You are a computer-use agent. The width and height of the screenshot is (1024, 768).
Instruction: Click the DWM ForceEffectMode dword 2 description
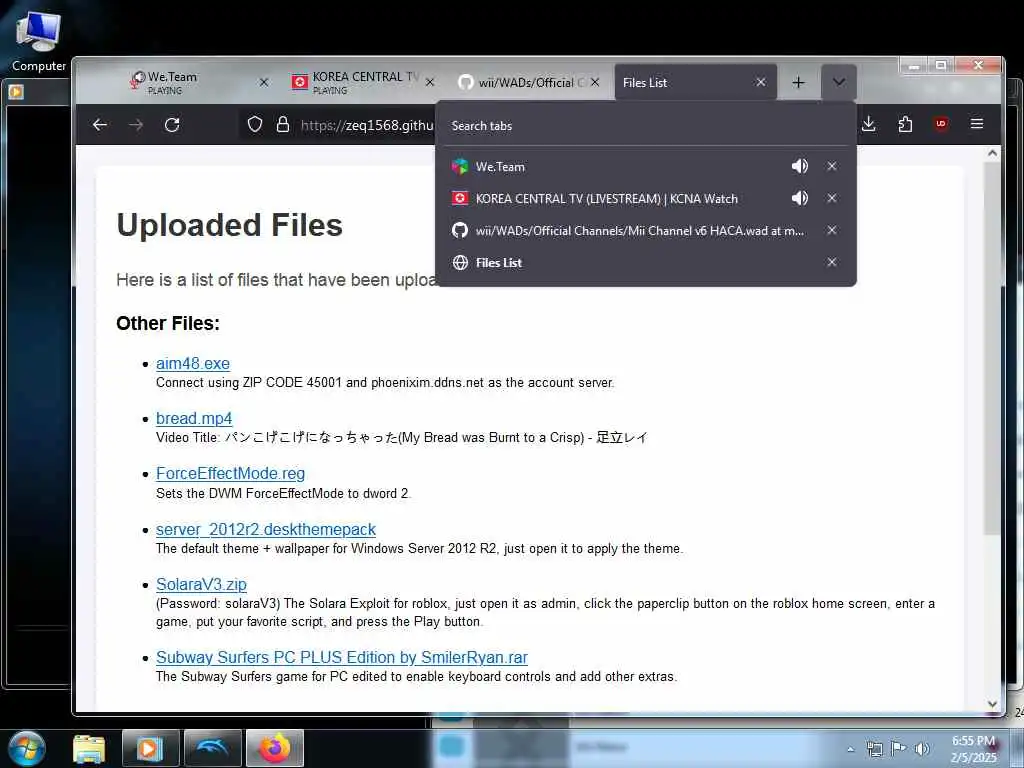coord(283,494)
